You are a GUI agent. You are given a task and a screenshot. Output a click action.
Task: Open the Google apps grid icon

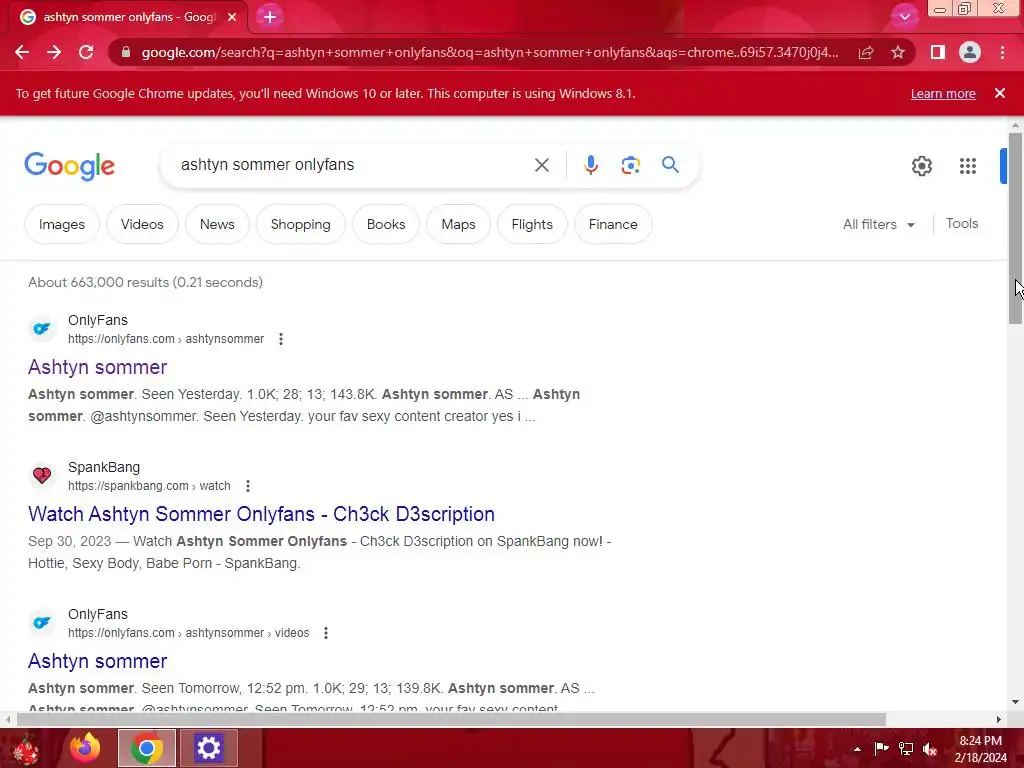[968, 166]
